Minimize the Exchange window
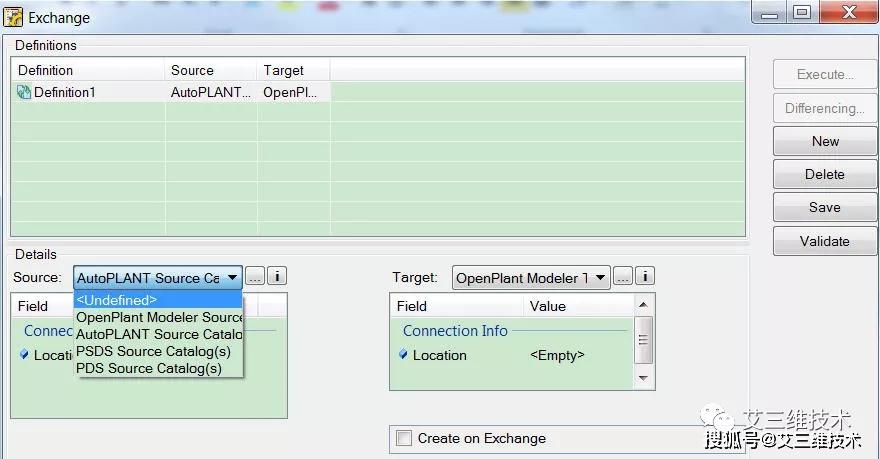 click(769, 12)
